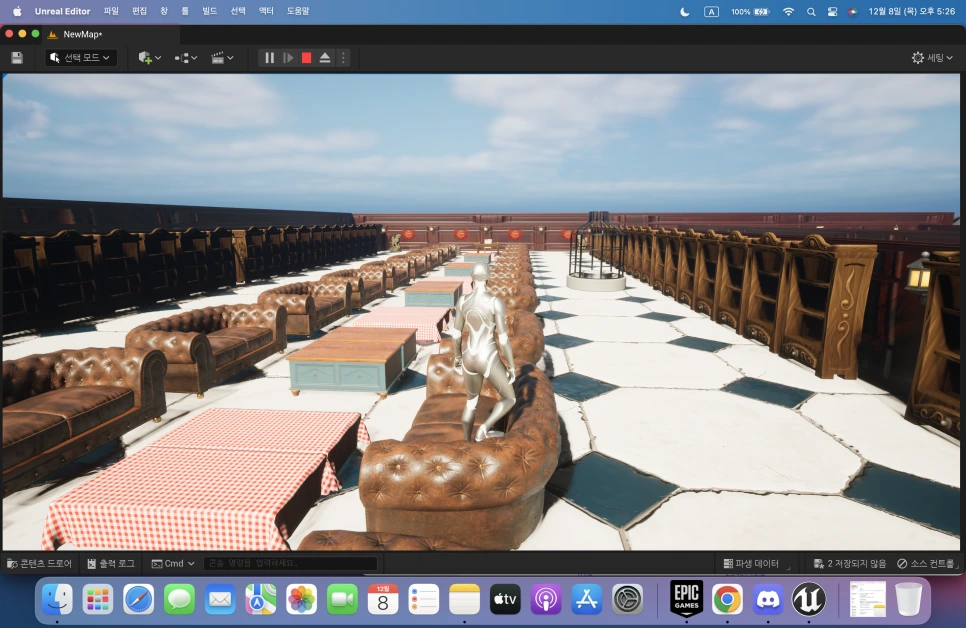Open the 소스 컨트롤 source control menu
This screenshot has width=966, height=628.
coord(926,563)
